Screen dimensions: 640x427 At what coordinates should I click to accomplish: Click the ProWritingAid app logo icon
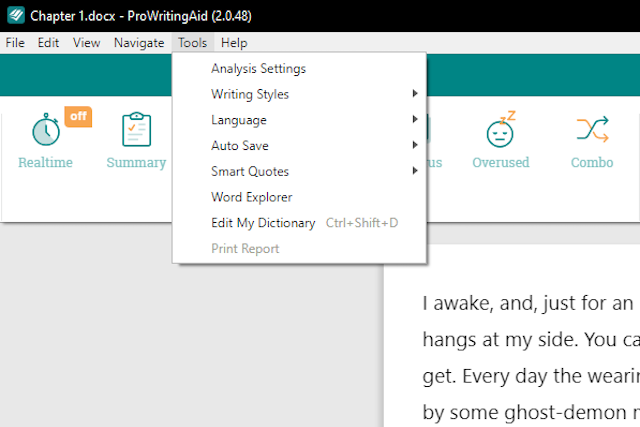coord(16,16)
